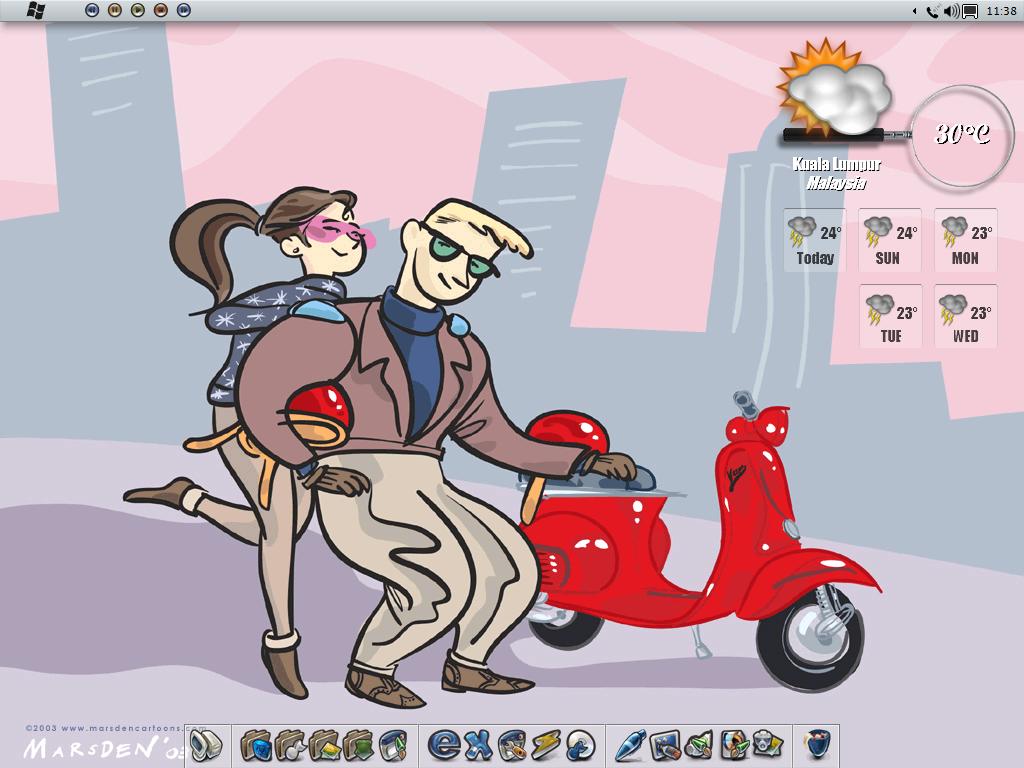1024x768 pixels.
Task: Open the Internet Explorer dock icon
Action: [444, 745]
